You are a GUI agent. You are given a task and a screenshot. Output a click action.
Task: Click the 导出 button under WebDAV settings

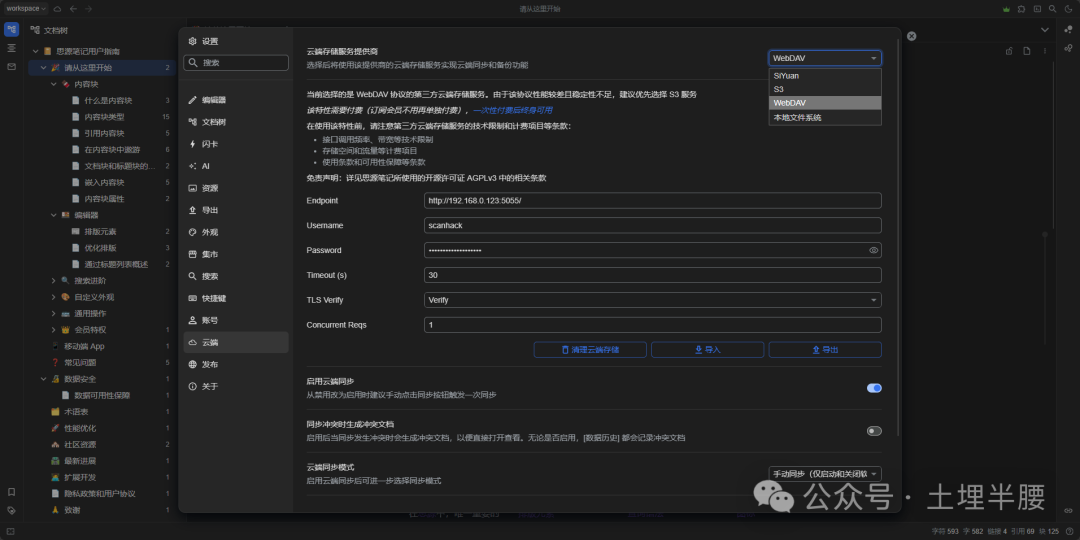pos(825,350)
